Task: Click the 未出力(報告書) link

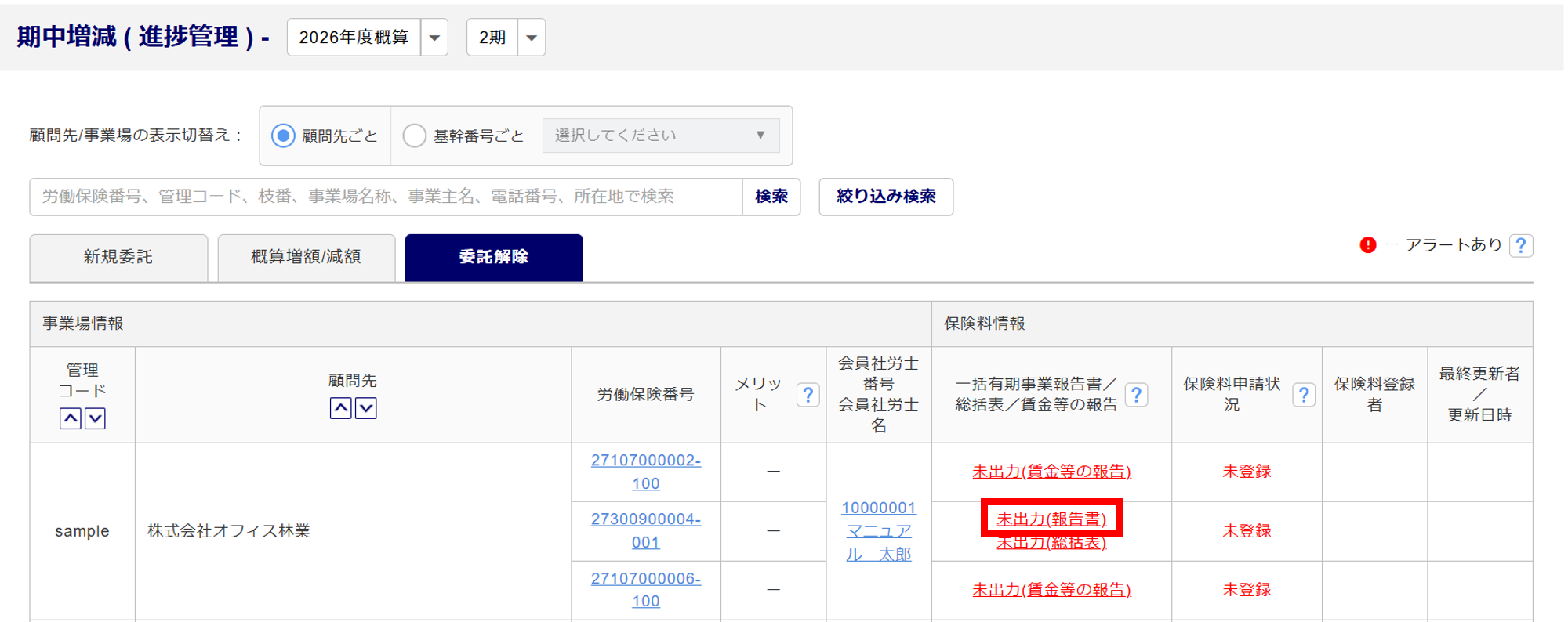Action: 1051,519
